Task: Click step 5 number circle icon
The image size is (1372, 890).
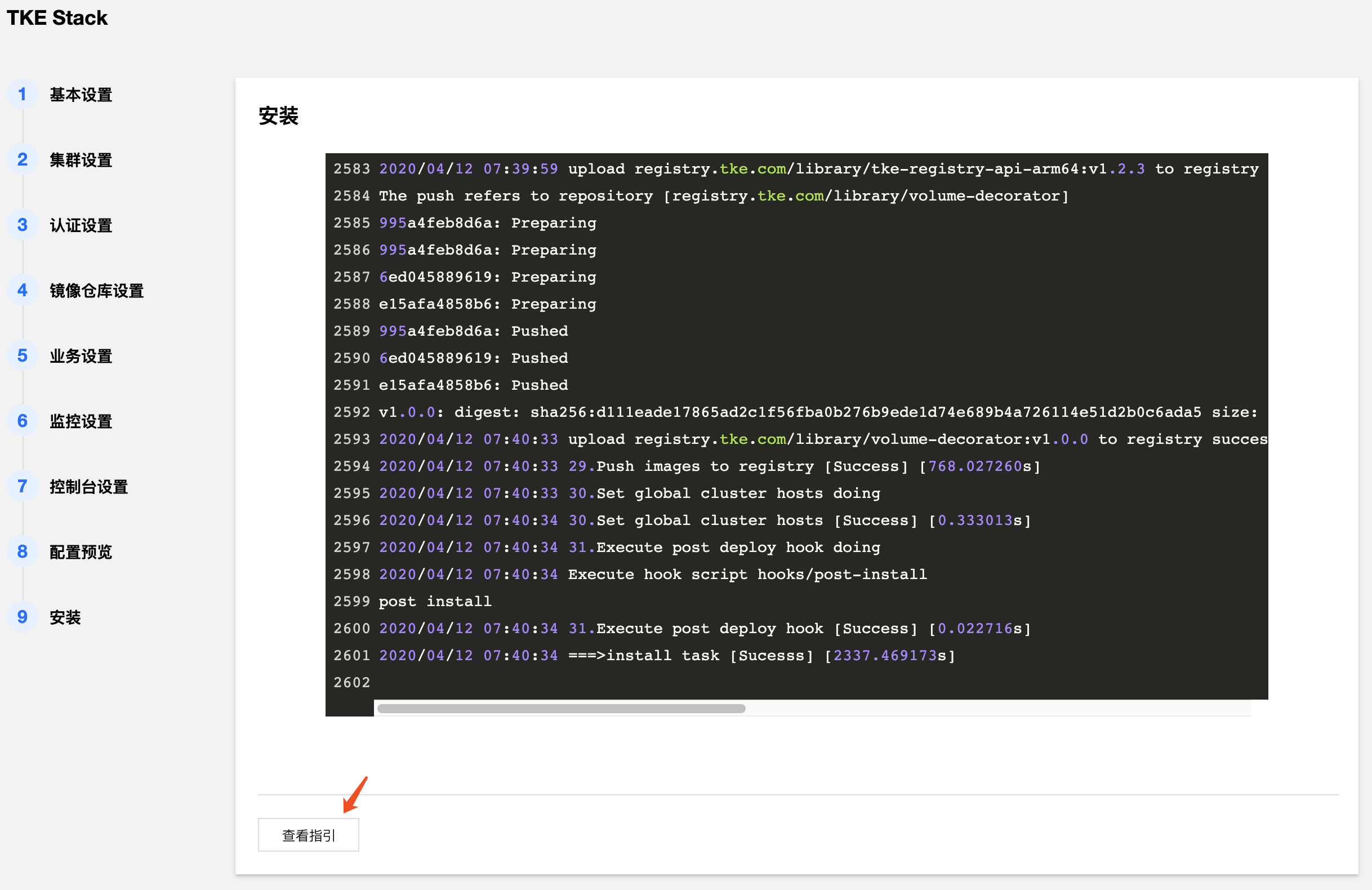Action: pos(23,355)
